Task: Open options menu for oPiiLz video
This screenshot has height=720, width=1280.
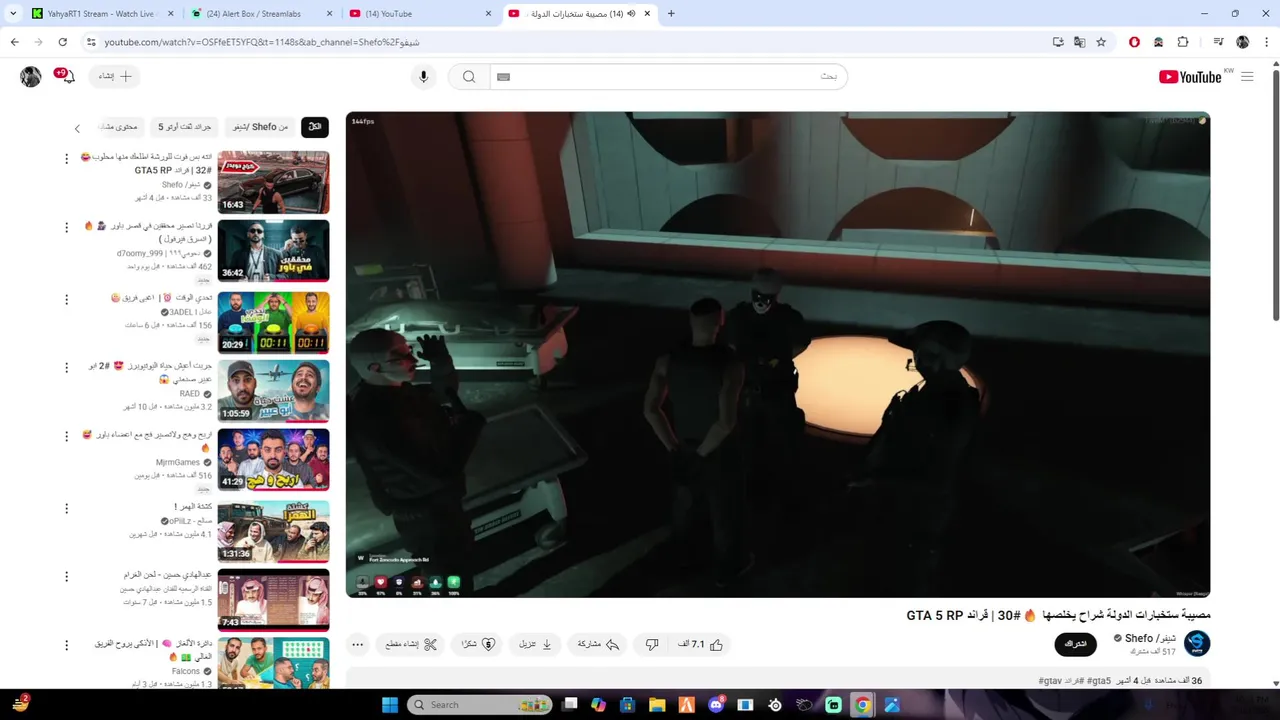Action: (x=67, y=508)
